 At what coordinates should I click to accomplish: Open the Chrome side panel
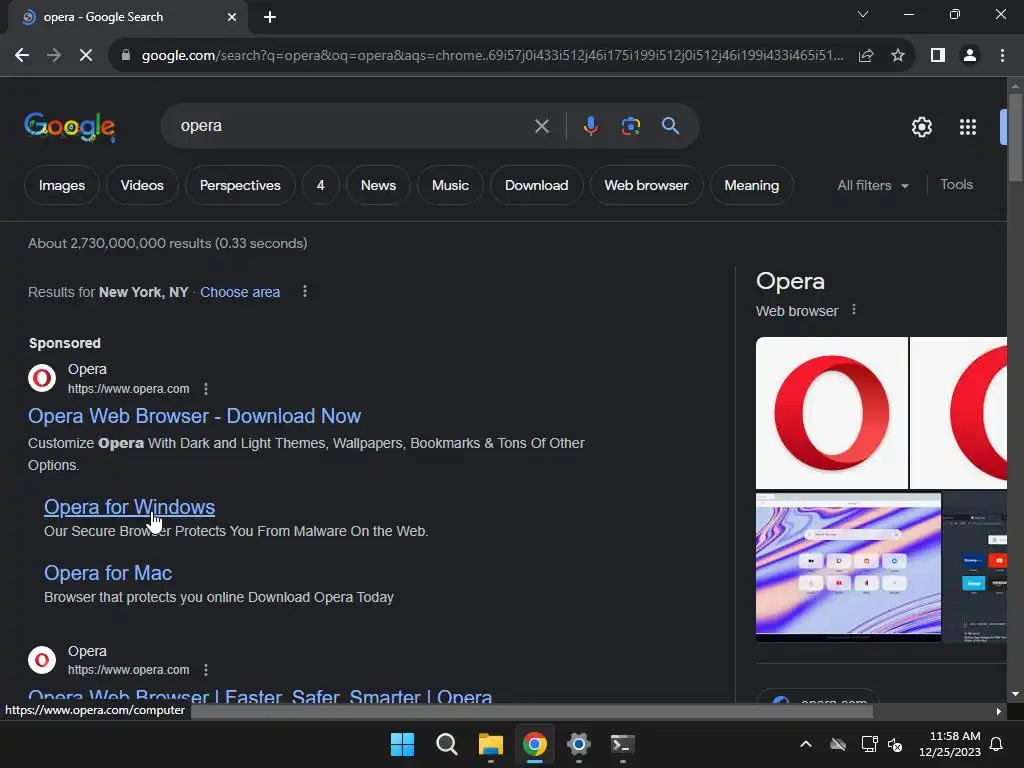[938, 56]
